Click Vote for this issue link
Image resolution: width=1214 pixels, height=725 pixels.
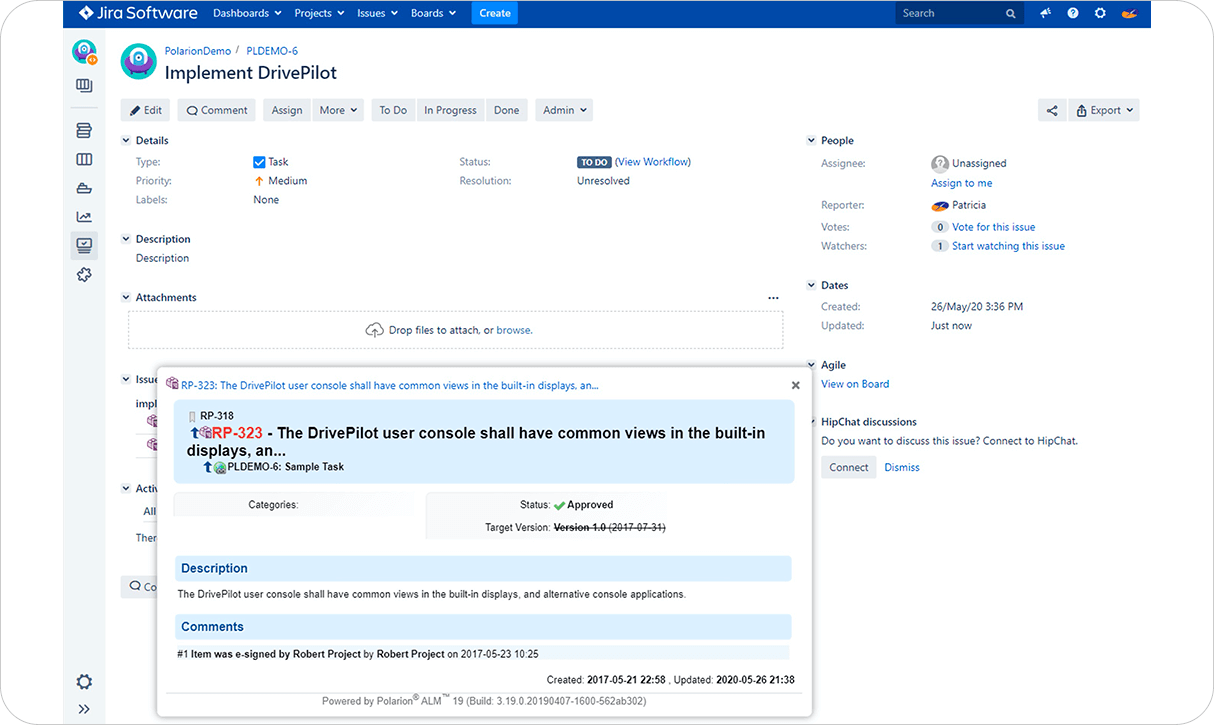pos(994,227)
